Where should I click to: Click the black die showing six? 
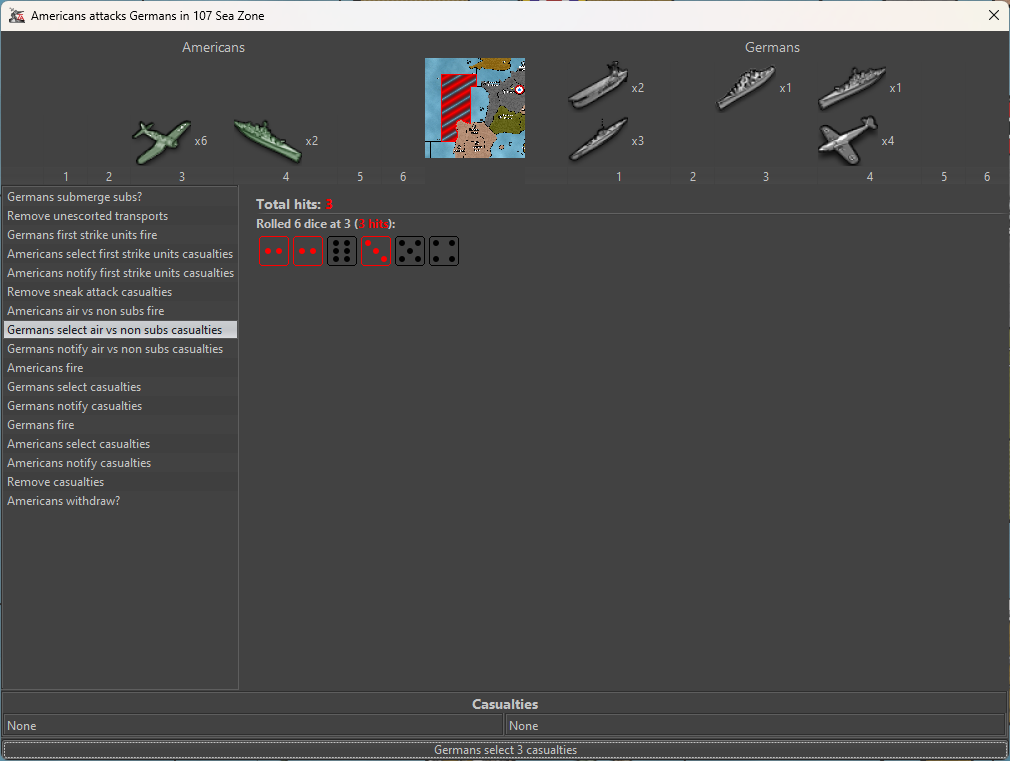coord(342,251)
